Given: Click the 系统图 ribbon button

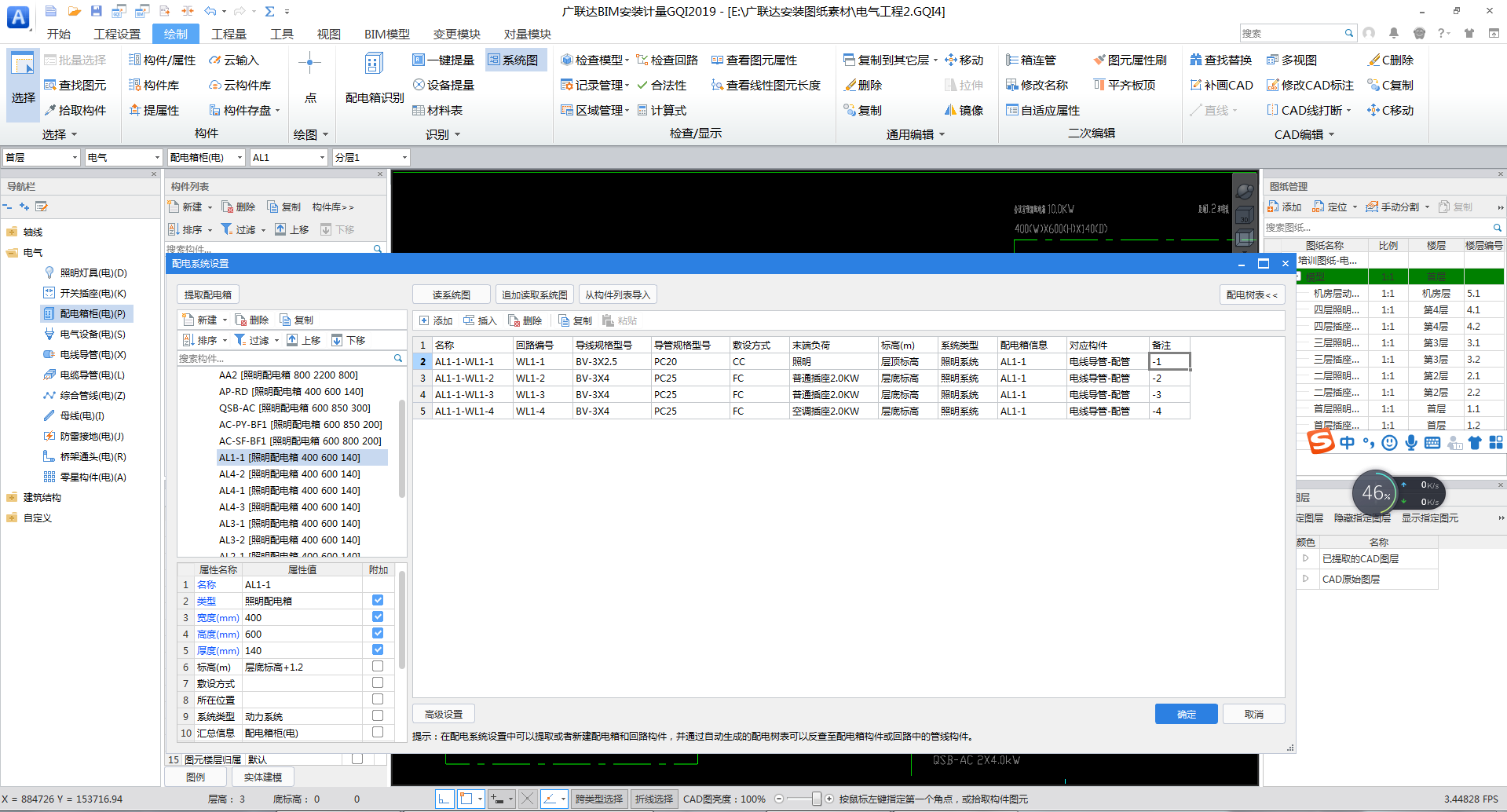Looking at the screenshot, I should point(514,60).
